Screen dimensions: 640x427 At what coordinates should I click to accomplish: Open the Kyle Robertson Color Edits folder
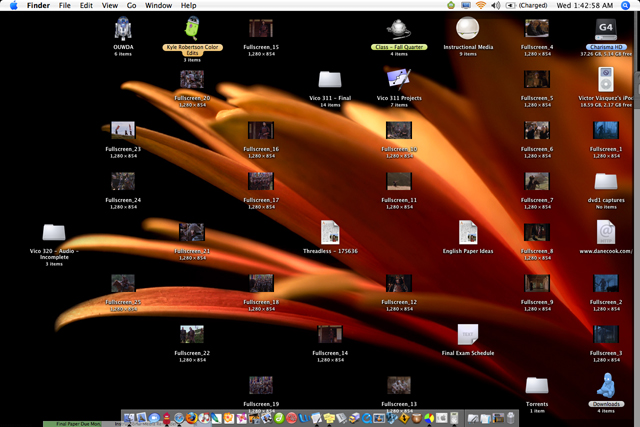192,28
